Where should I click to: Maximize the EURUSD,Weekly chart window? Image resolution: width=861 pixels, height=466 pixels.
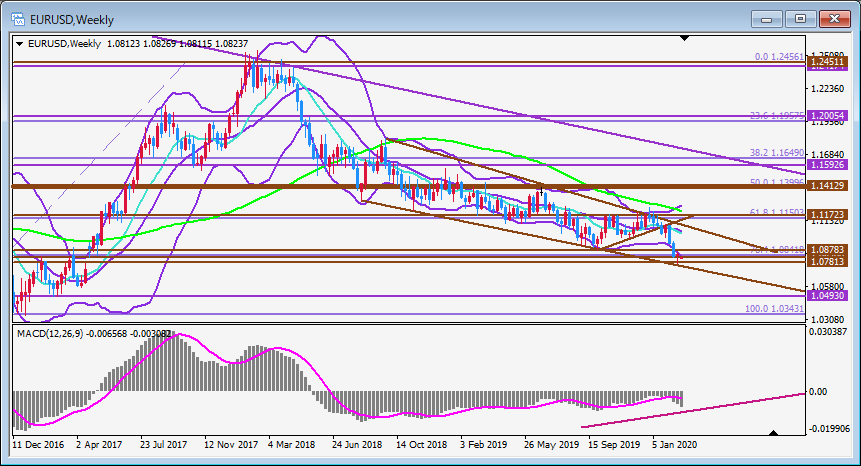point(800,19)
